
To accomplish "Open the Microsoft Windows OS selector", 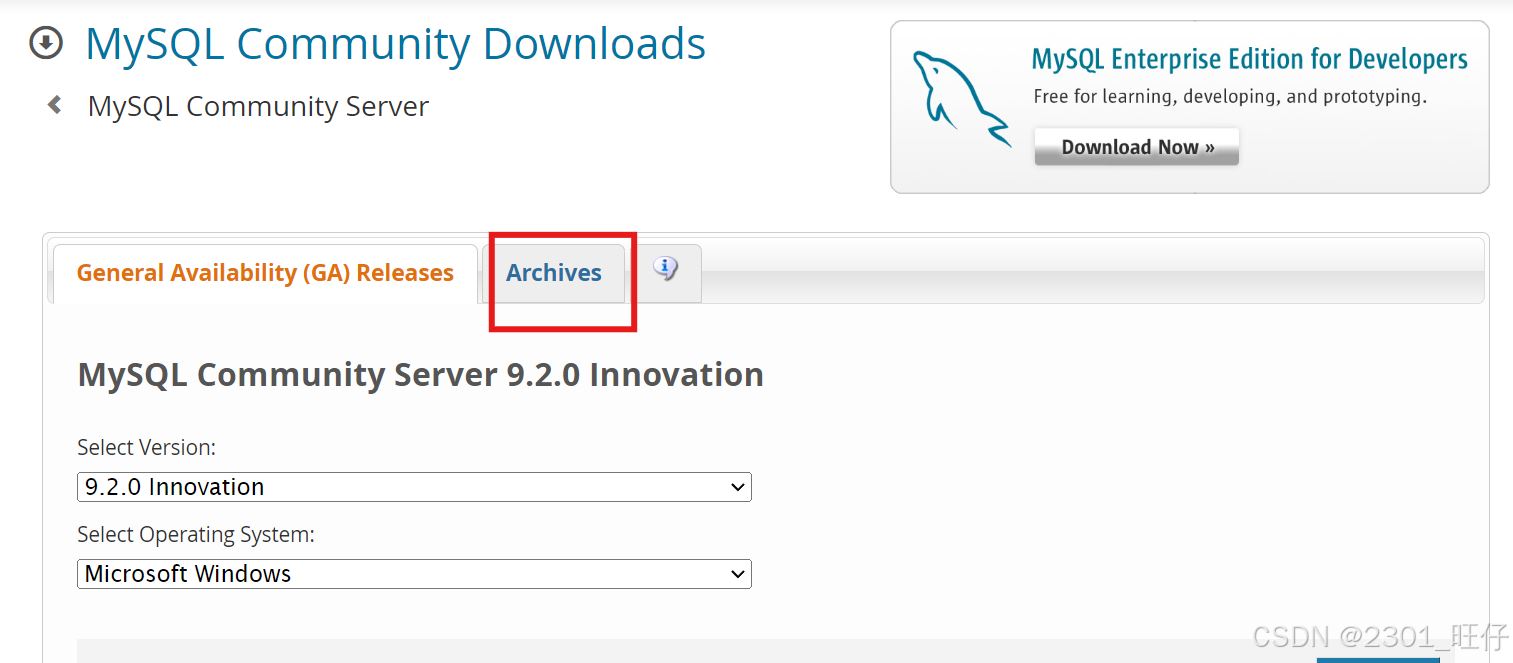I will [413, 575].
